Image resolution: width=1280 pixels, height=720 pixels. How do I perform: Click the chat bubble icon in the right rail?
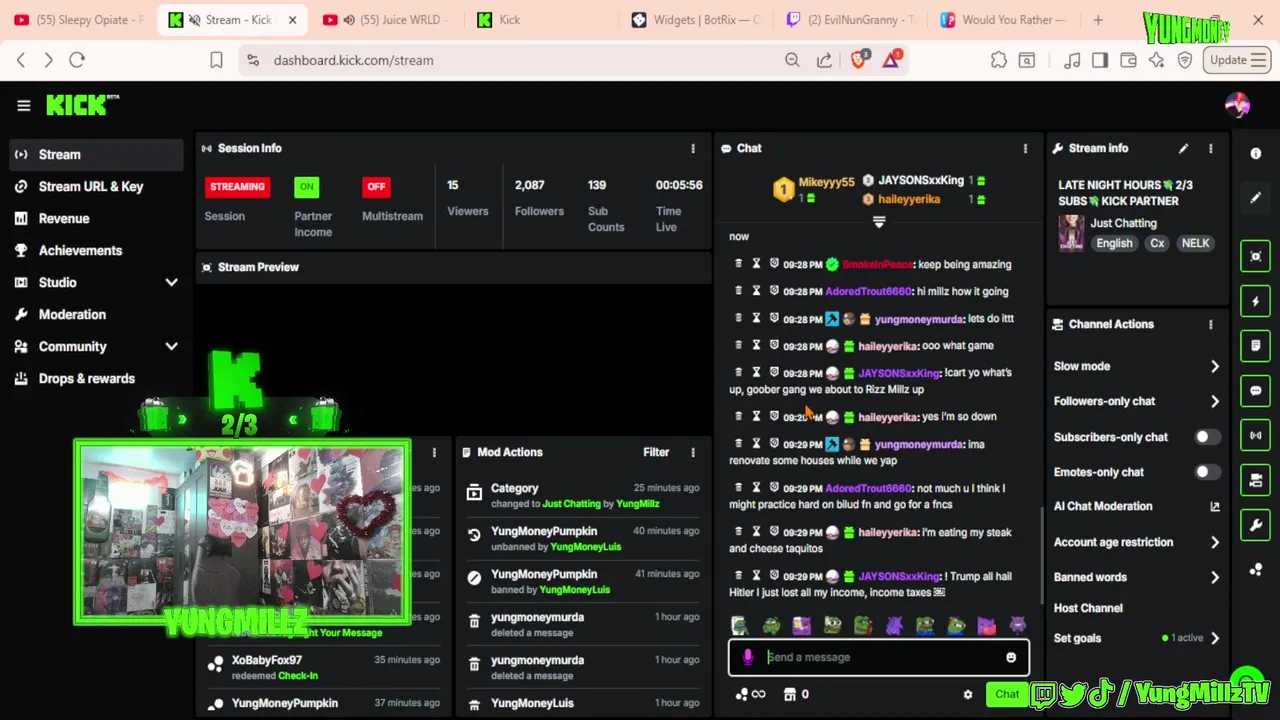click(1256, 391)
